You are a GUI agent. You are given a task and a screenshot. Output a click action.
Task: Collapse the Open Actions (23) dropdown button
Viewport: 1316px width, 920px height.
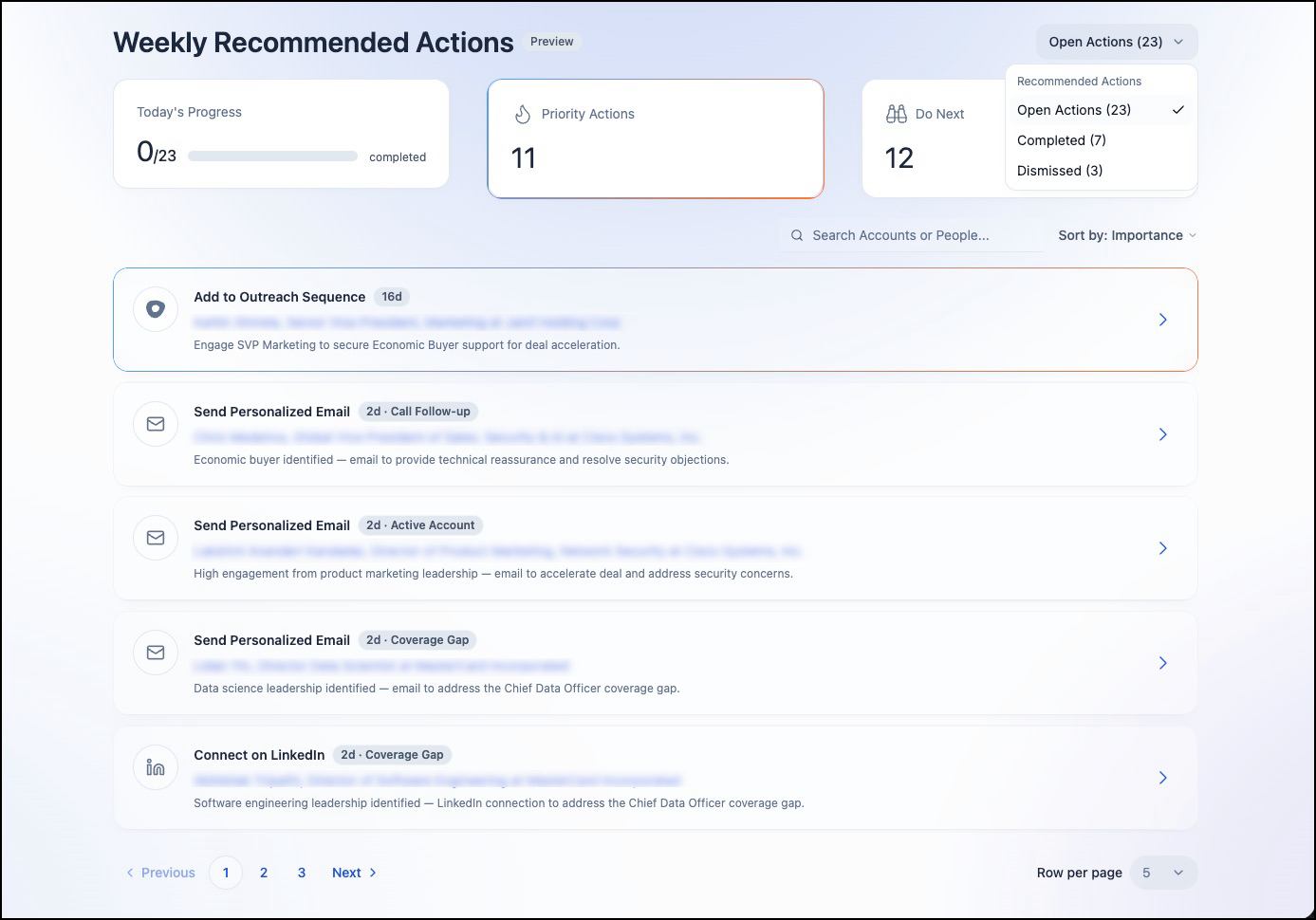coord(1117,42)
